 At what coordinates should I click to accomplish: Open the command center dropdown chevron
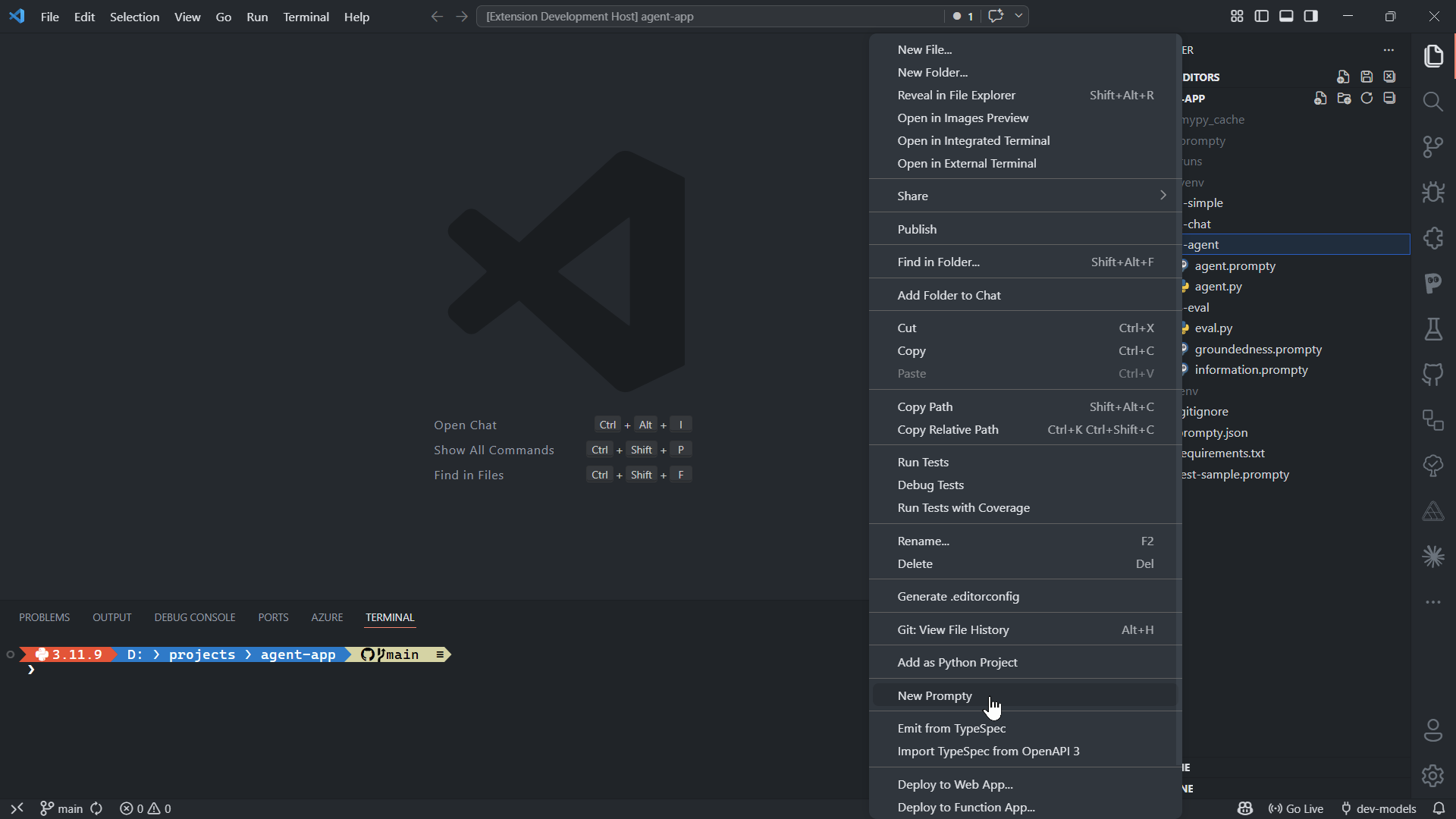tap(1019, 15)
